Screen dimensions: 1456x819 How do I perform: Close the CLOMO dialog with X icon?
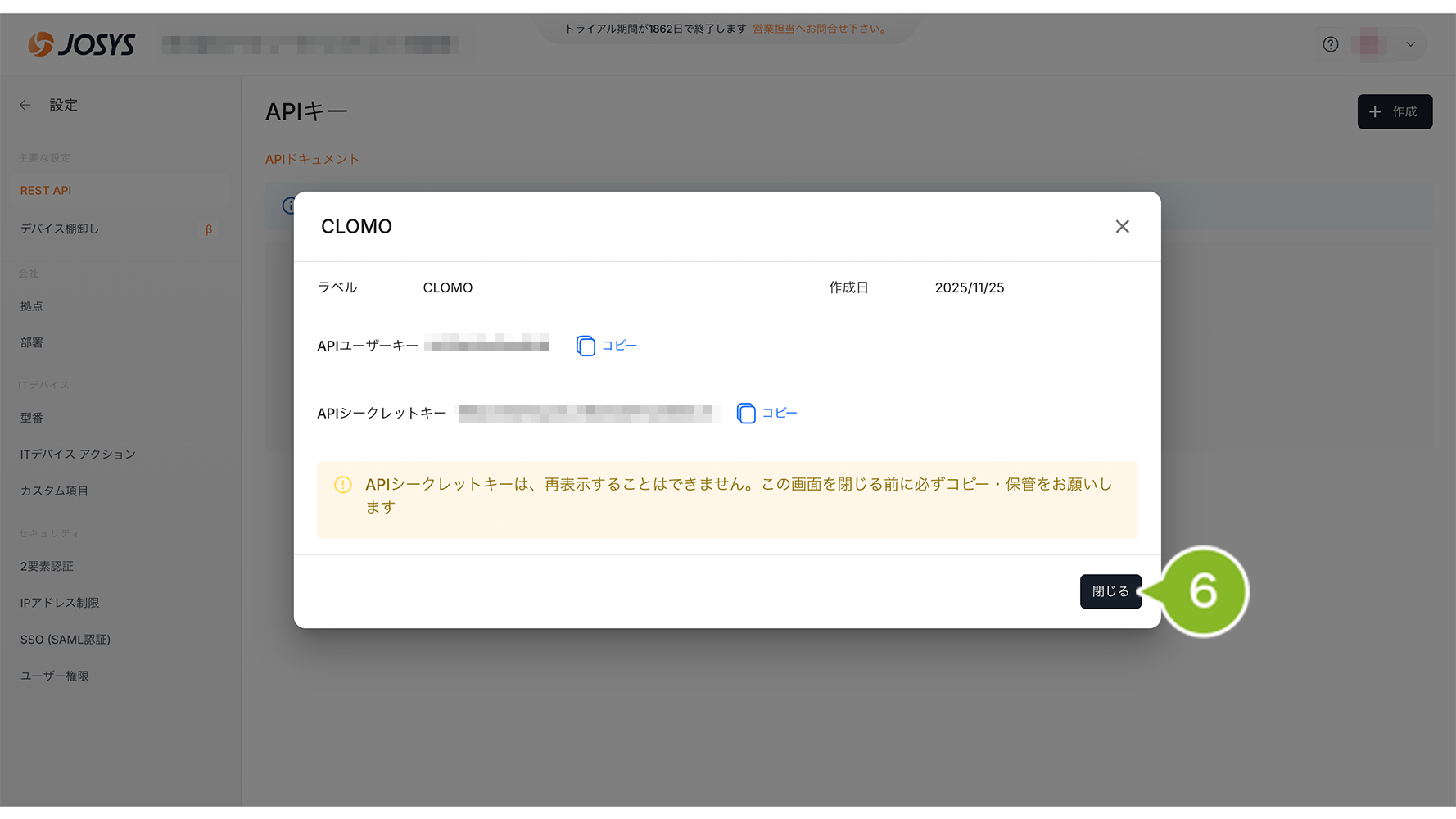tap(1122, 227)
